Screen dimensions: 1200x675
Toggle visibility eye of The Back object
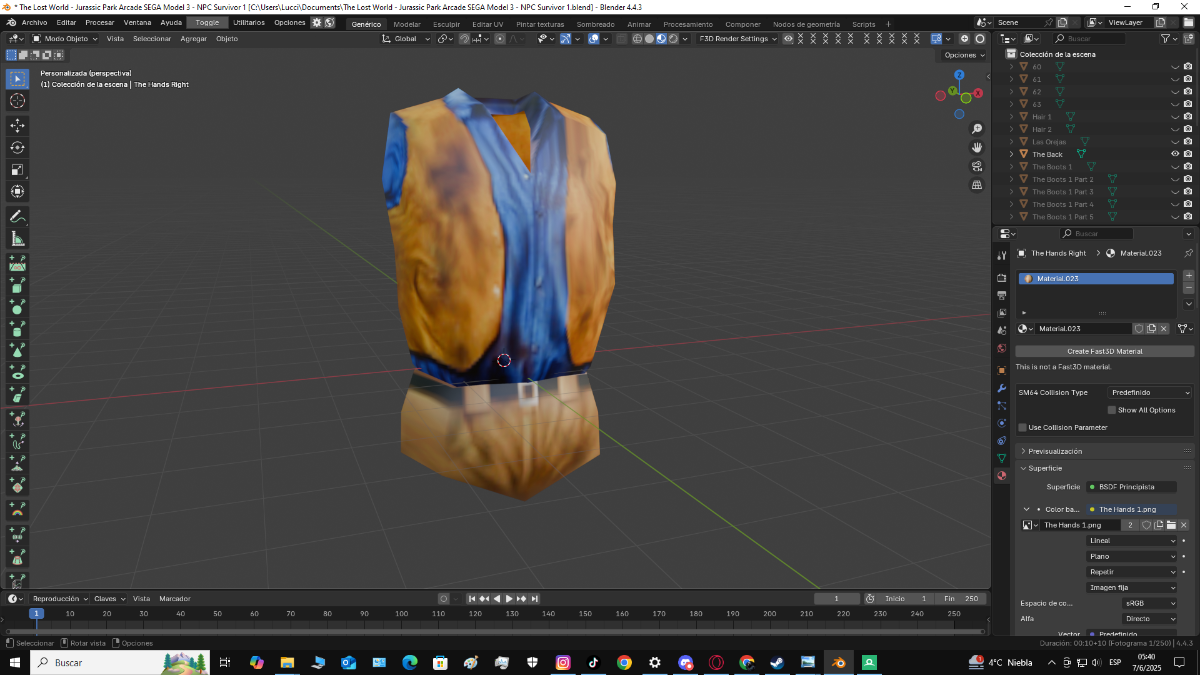1175,154
